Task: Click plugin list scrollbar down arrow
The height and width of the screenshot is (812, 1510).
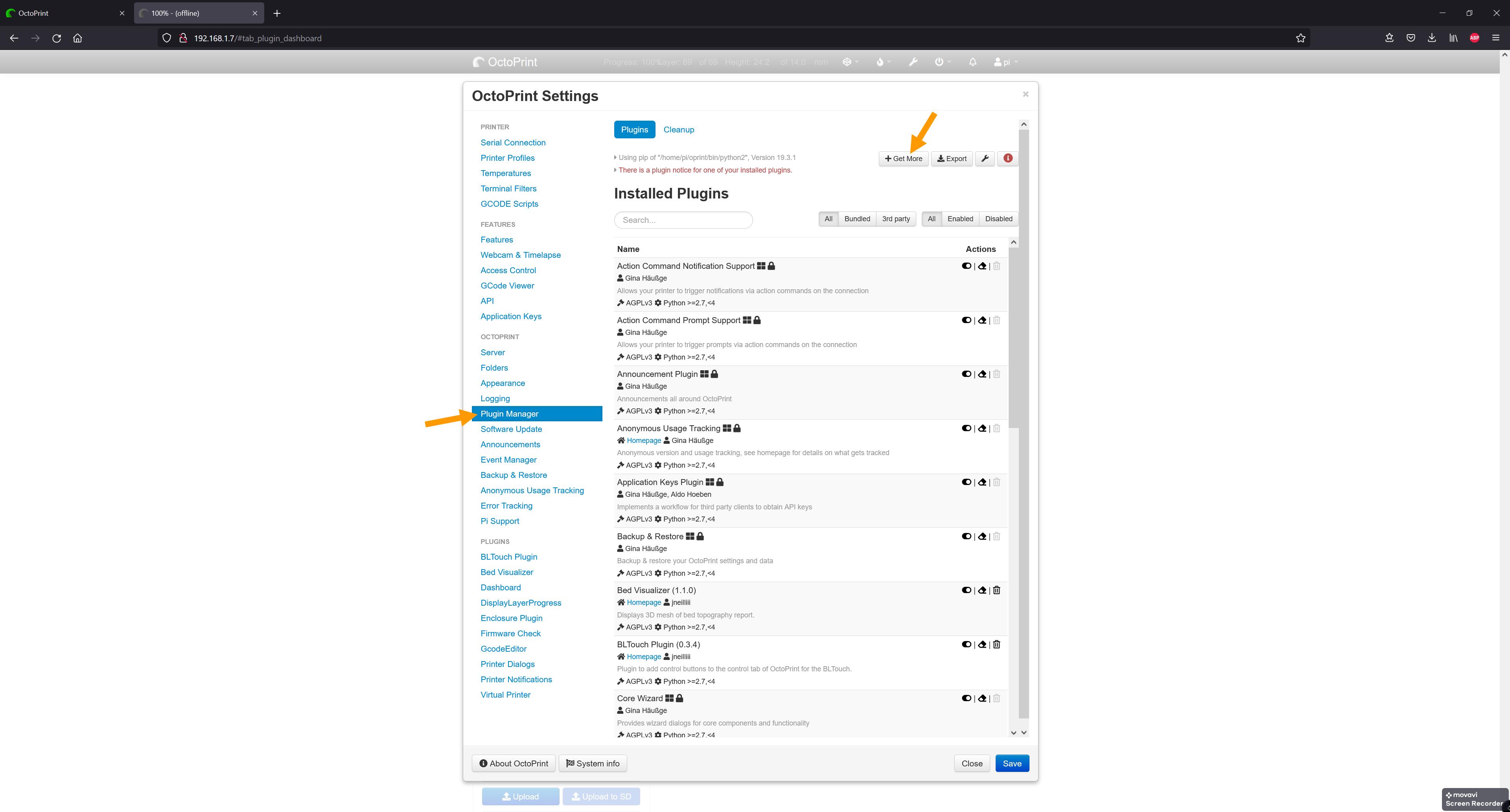Action: click(x=1013, y=733)
